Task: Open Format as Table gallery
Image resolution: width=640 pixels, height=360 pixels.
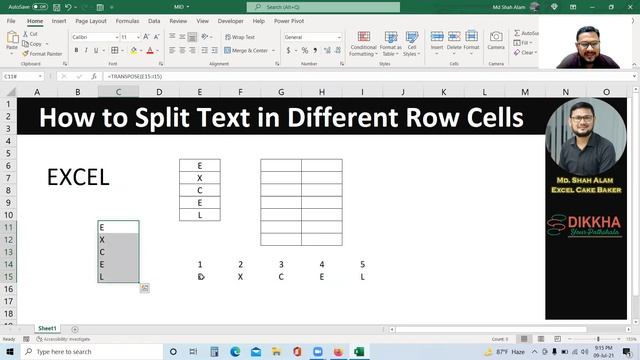Action: [391, 43]
